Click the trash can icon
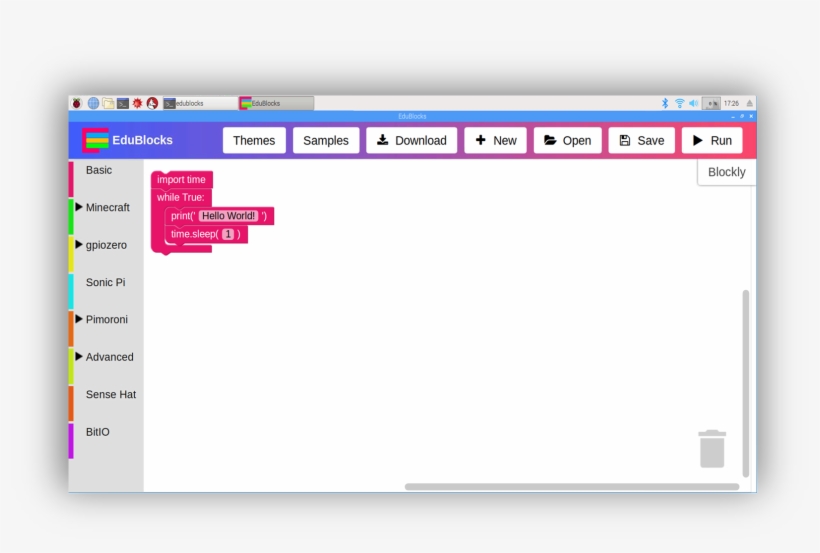 (x=712, y=449)
